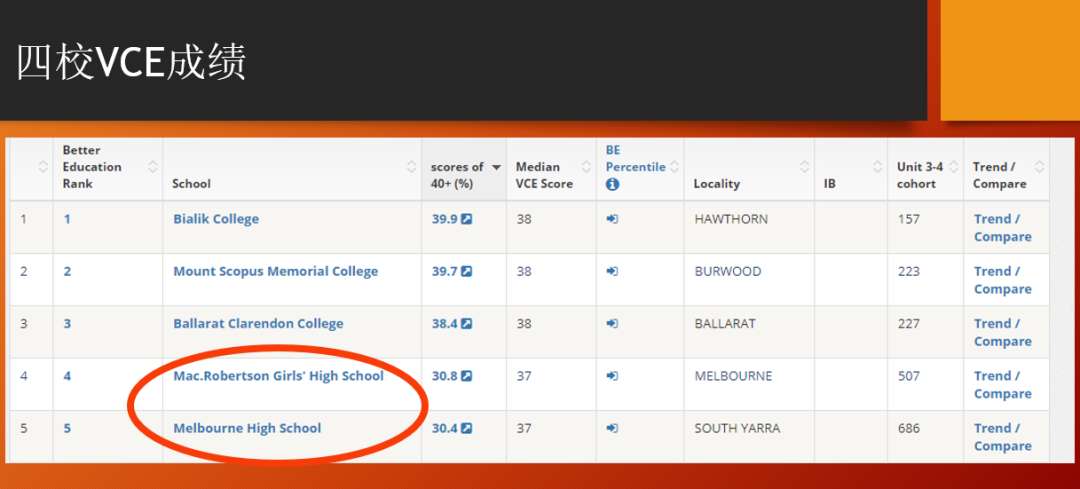Image resolution: width=1080 pixels, height=489 pixels.
Task: Click rank link 3 for Ballarat Clarendon
Action: tap(68, 324)
